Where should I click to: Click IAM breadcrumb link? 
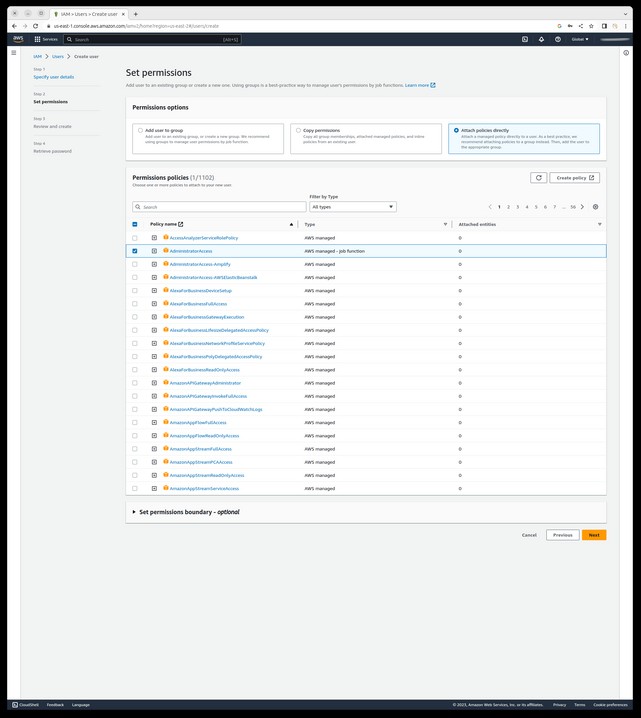click(x=38, y=56)
